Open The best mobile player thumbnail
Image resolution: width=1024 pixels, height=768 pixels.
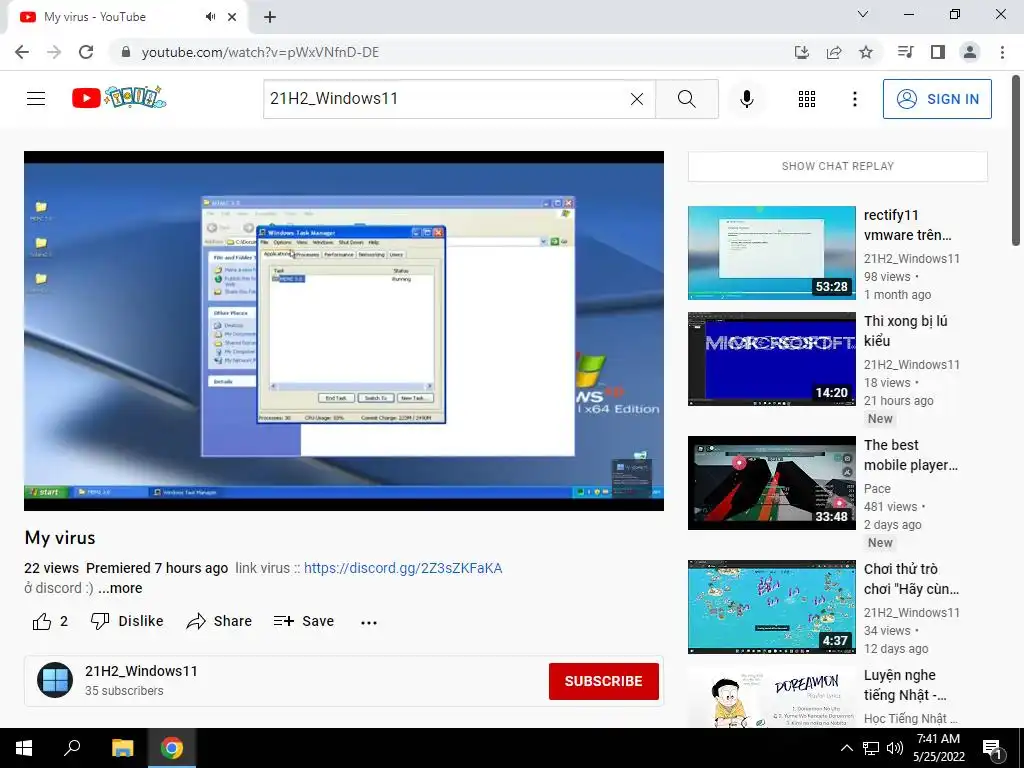(x=771, y=483)
